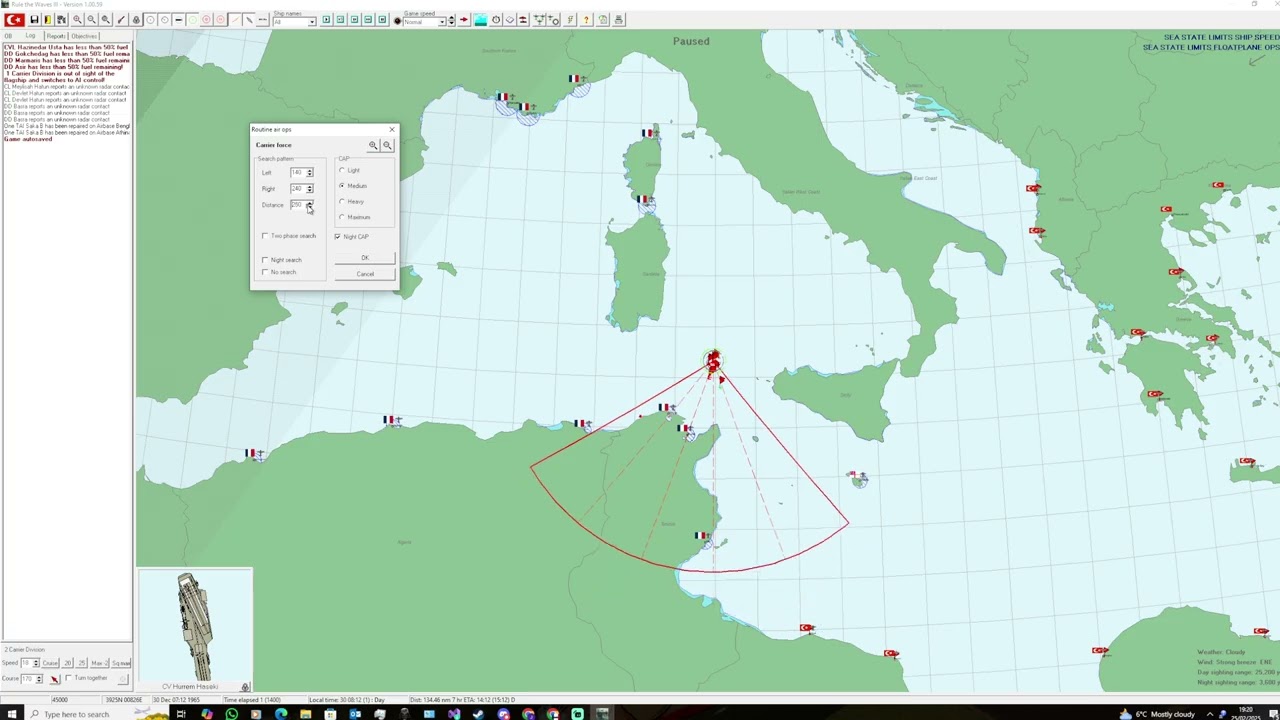Viewport: 1280px width, 720px height.
Task: Adjust the Right search angle stepper
Action: tap(309, 188)
